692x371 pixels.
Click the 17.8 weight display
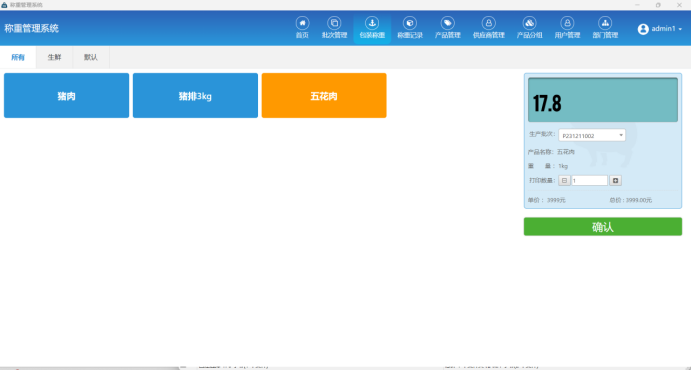tap(603, 100)
